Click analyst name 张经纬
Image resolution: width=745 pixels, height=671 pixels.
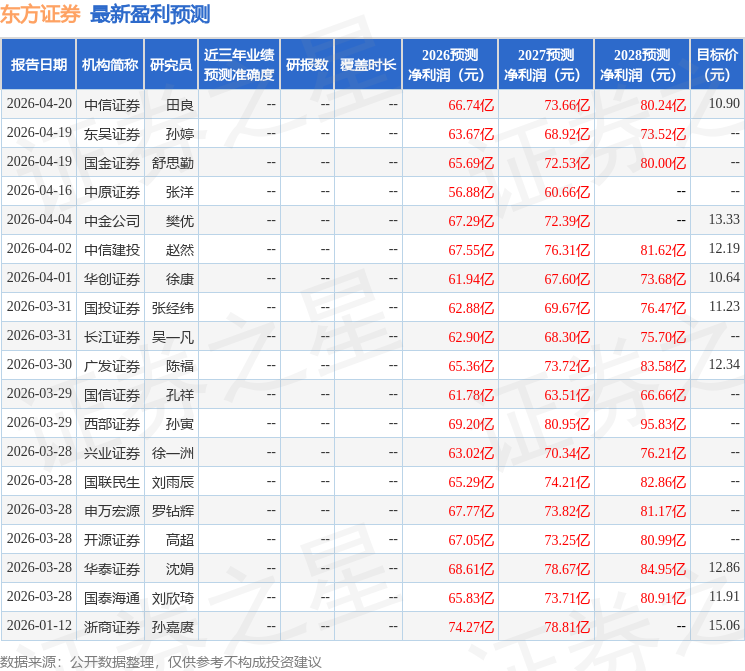[x=173, y=308]
